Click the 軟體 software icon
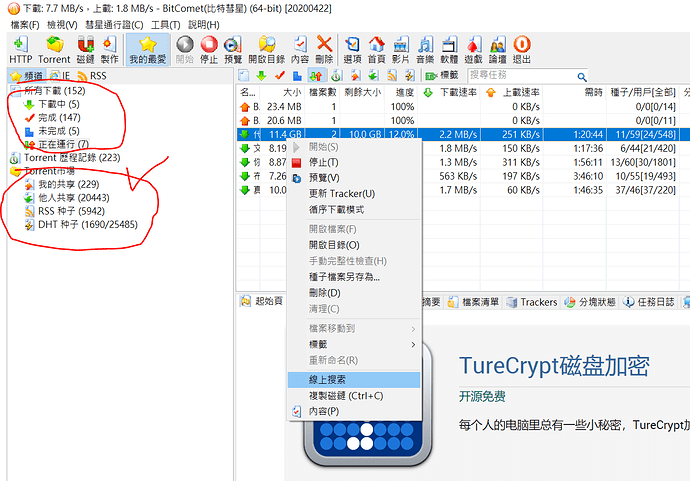The image size is (690, 481). pos(449,50)
